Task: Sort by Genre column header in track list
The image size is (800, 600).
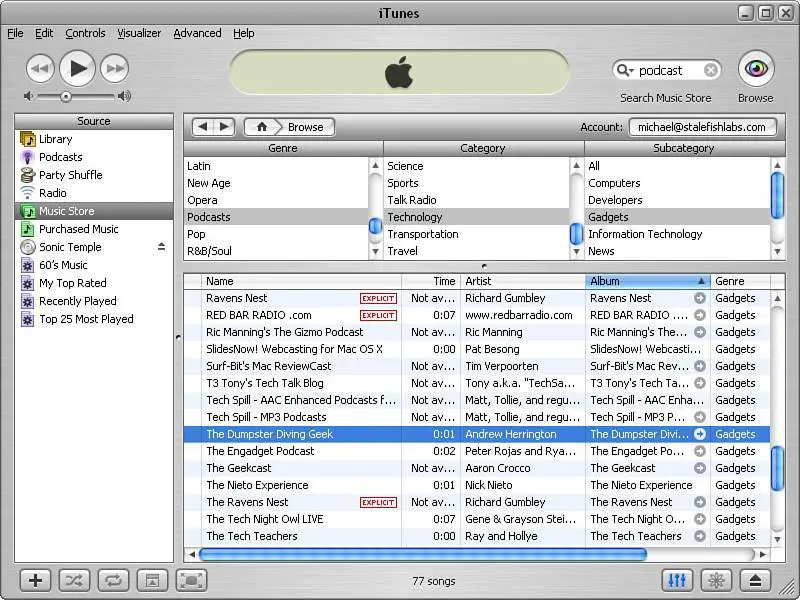Action: [740, 281]
